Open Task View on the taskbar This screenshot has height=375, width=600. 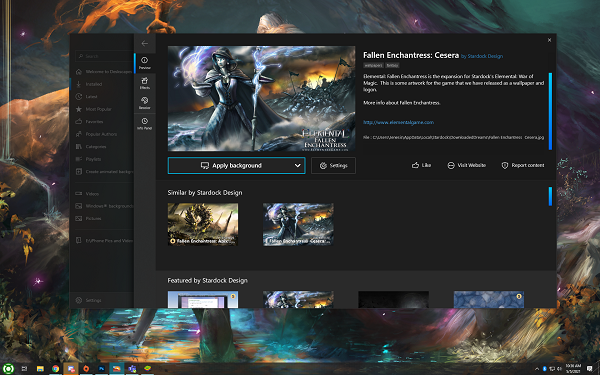[x=24, y=369]
